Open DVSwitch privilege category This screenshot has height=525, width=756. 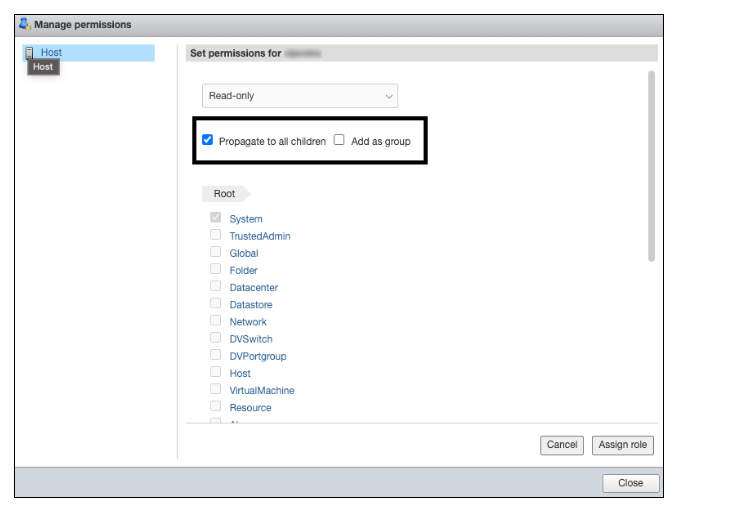250,339
